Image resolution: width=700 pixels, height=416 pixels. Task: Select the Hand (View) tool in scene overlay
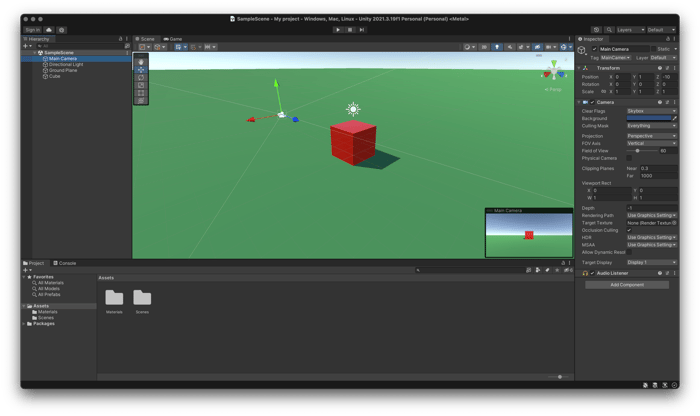pyautogui.click(x=141, y=62)
